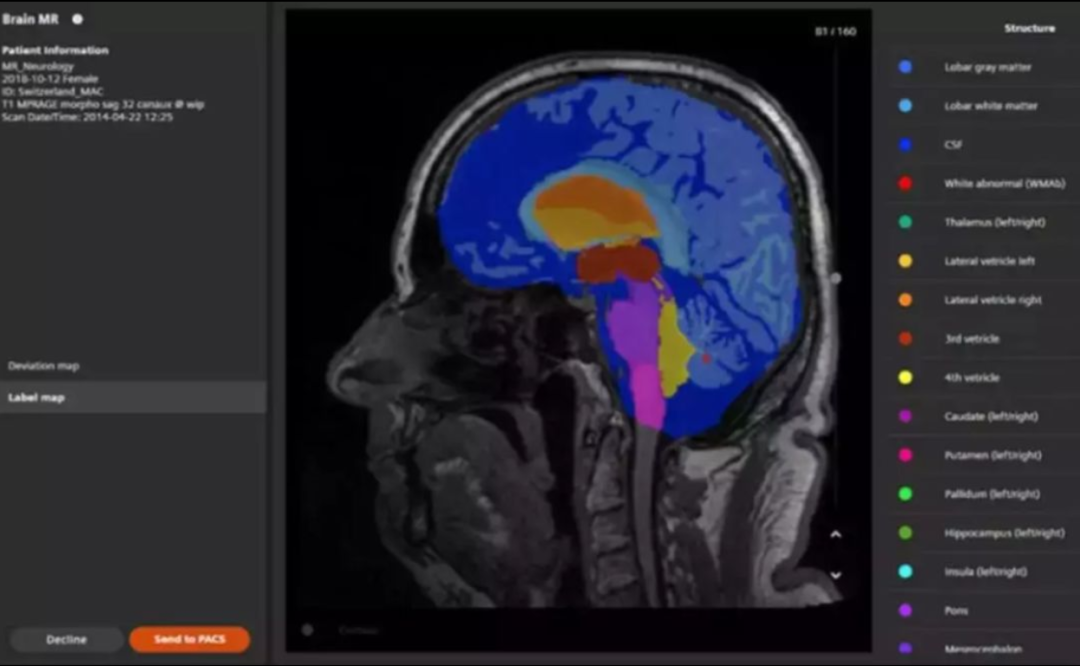The width and height of the screenshot is (1080, 666).
Task: Click the White abnormal (WMAb) red dot
Action: [x=905, y=184]
